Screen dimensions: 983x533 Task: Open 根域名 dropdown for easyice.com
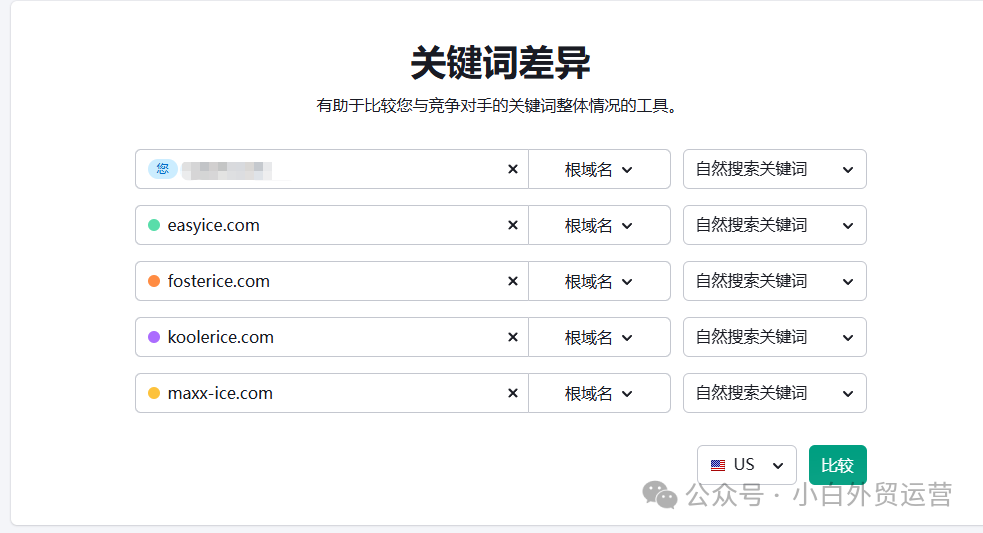(599, 225)
